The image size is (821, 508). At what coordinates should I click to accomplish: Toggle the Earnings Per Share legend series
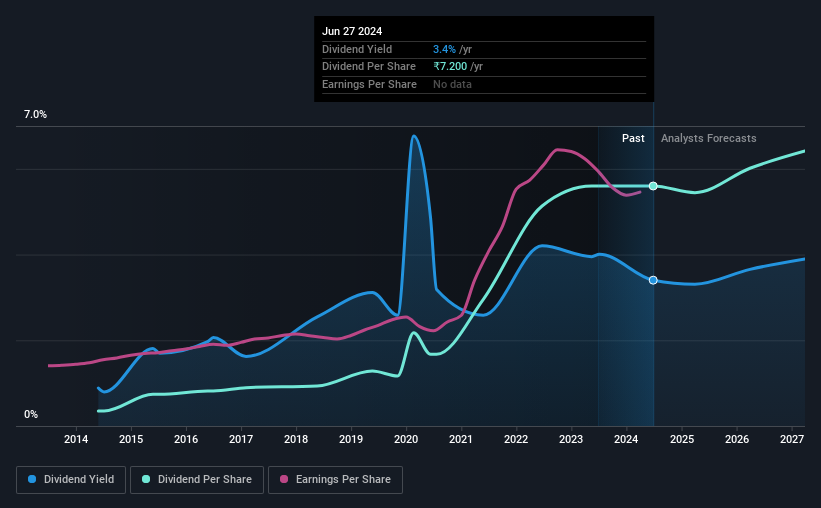pos(335,479)
